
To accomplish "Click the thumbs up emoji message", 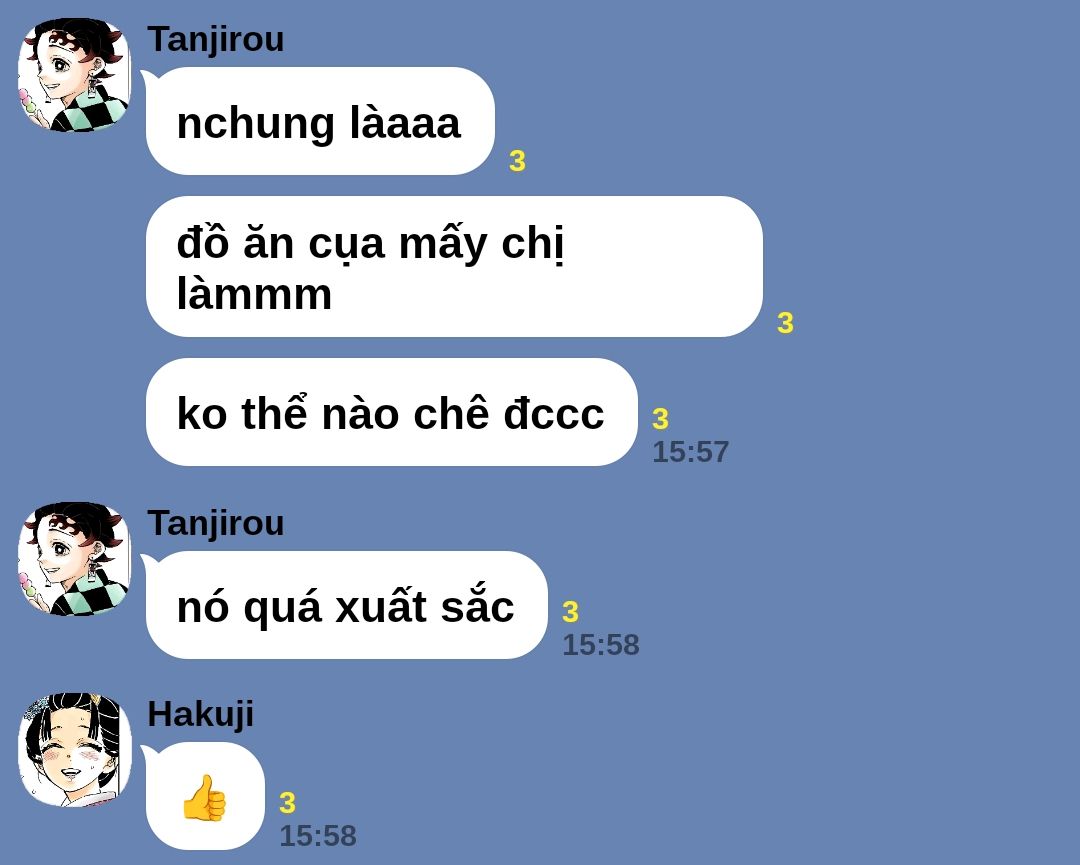I will tap(204, 798).
